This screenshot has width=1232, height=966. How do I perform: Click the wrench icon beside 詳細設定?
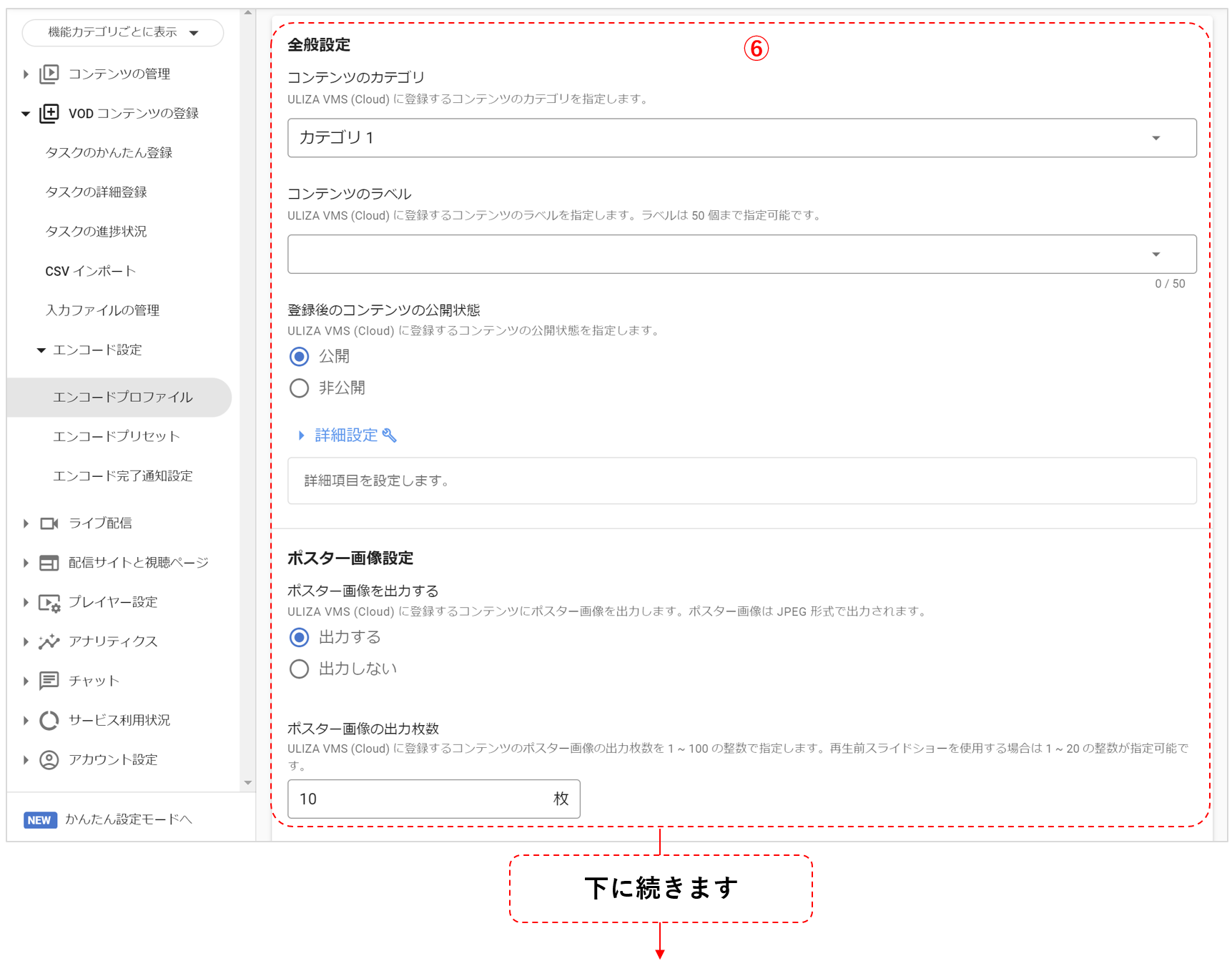[x=390, y=435]
